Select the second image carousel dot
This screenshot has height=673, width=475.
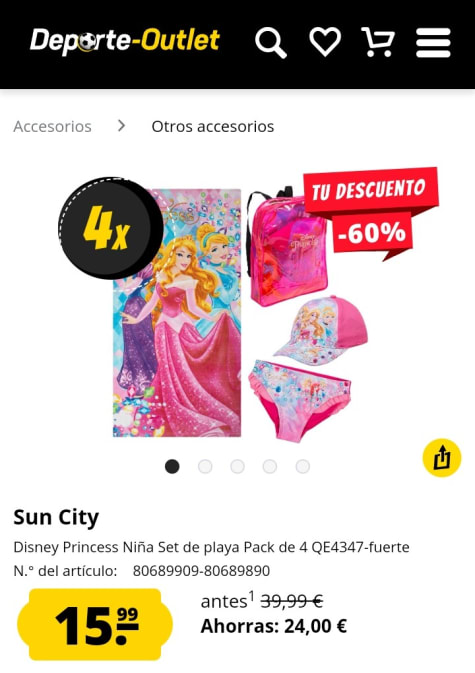tap(205, 466)
